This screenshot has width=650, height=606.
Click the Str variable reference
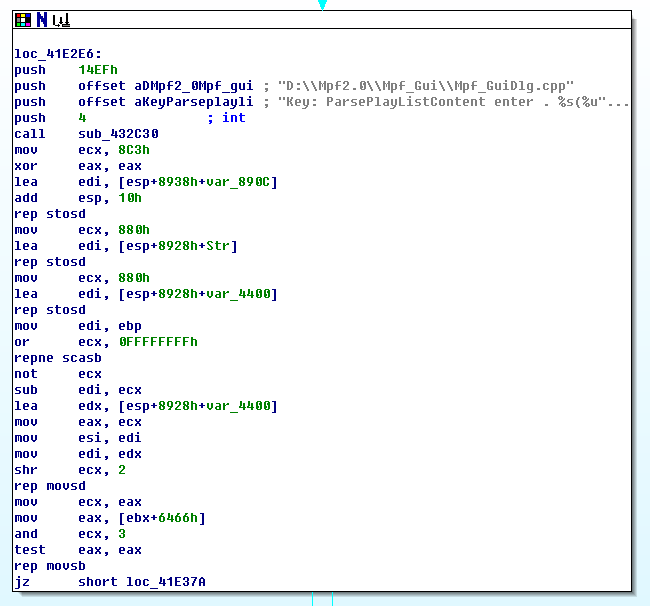[x=218, y=246]
